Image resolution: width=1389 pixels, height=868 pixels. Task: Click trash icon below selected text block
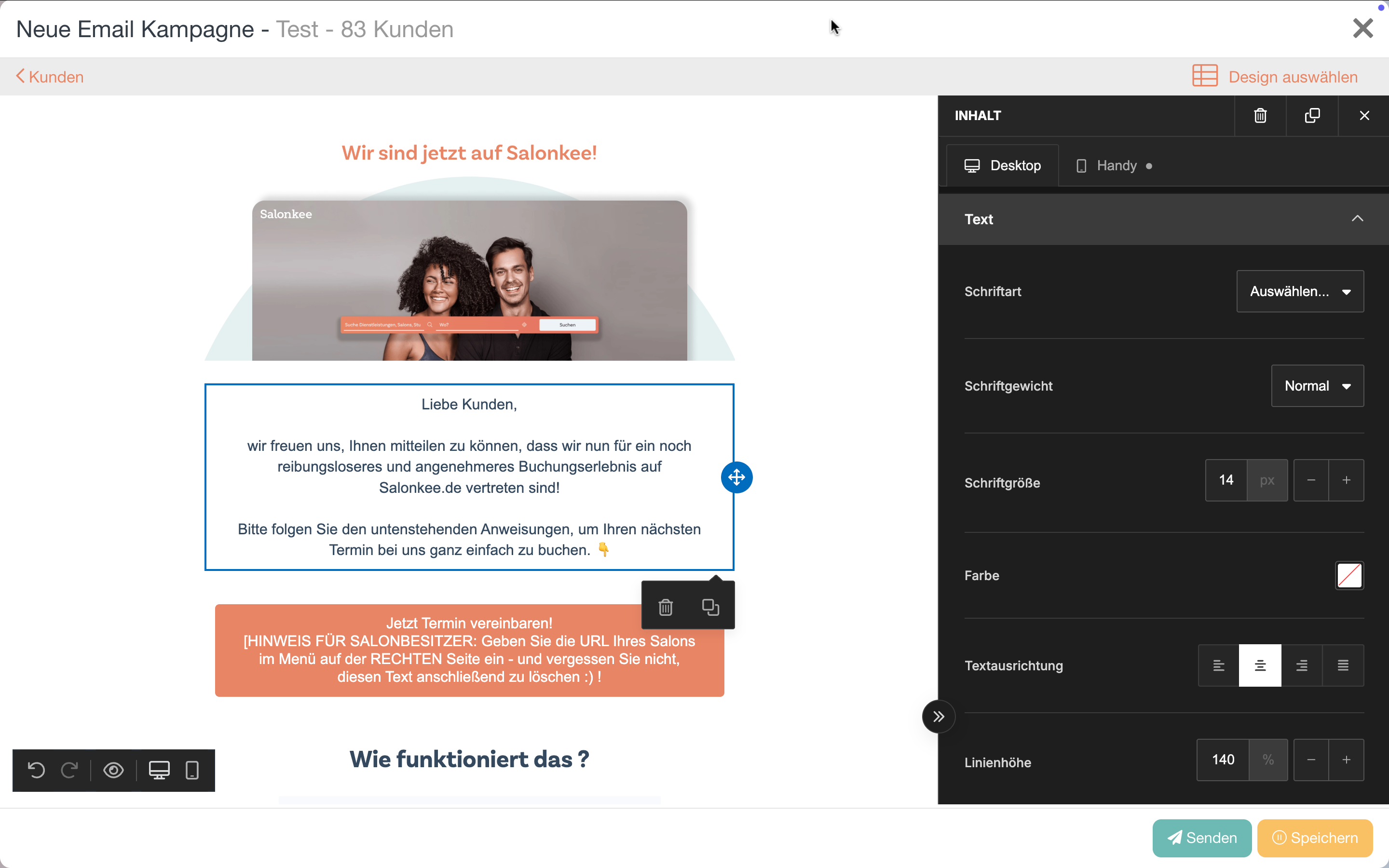click(665, 607)
